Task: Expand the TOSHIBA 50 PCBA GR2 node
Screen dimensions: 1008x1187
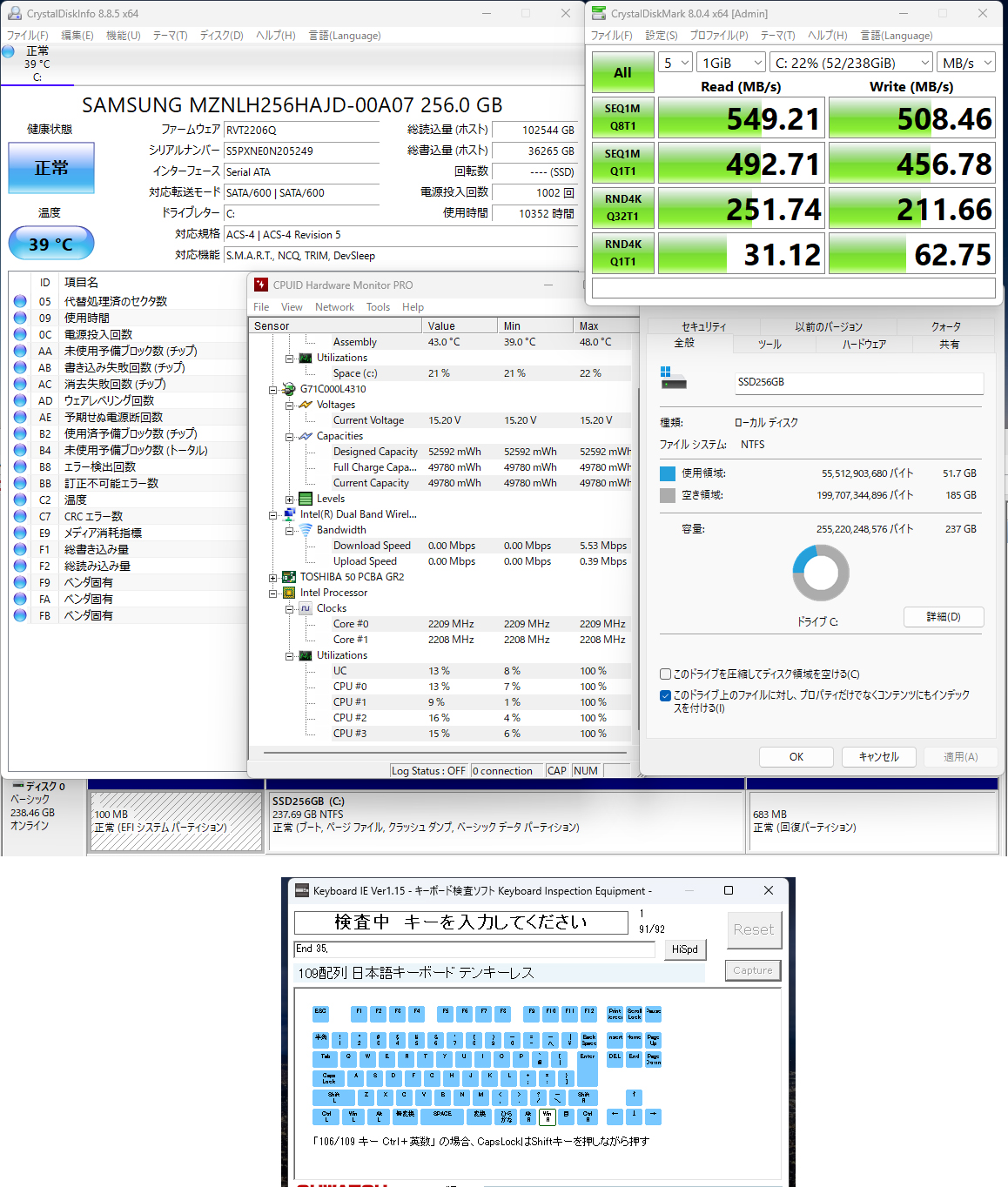Action: tap(272, 578)
